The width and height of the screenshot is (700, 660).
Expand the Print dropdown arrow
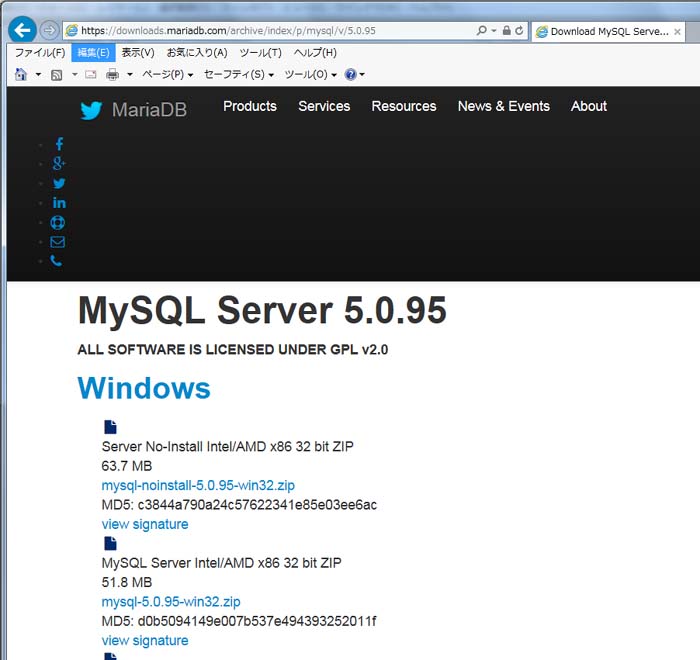pyautogui.click(x=130, y=74)
